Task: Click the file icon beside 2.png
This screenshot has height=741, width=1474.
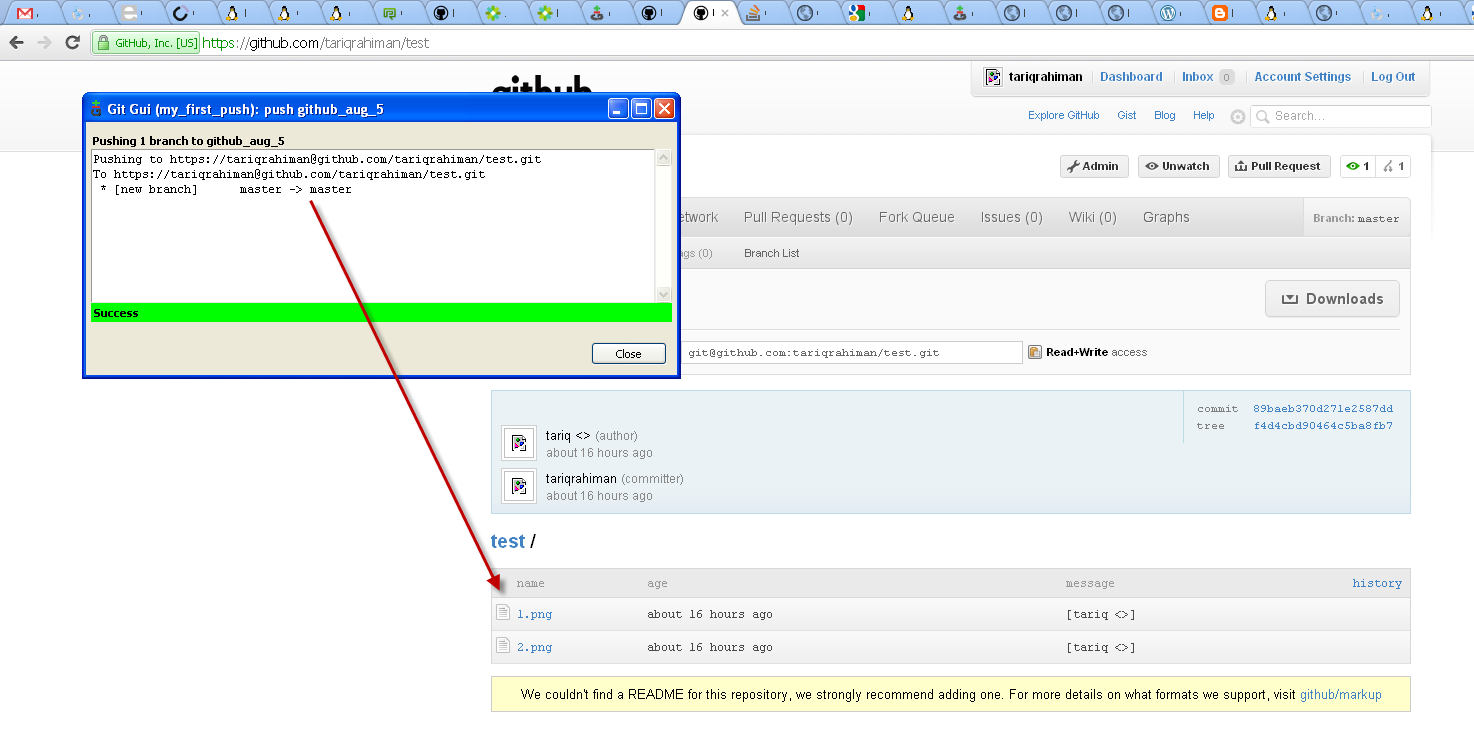Action: pyautogui.click(x=504, y=646)
